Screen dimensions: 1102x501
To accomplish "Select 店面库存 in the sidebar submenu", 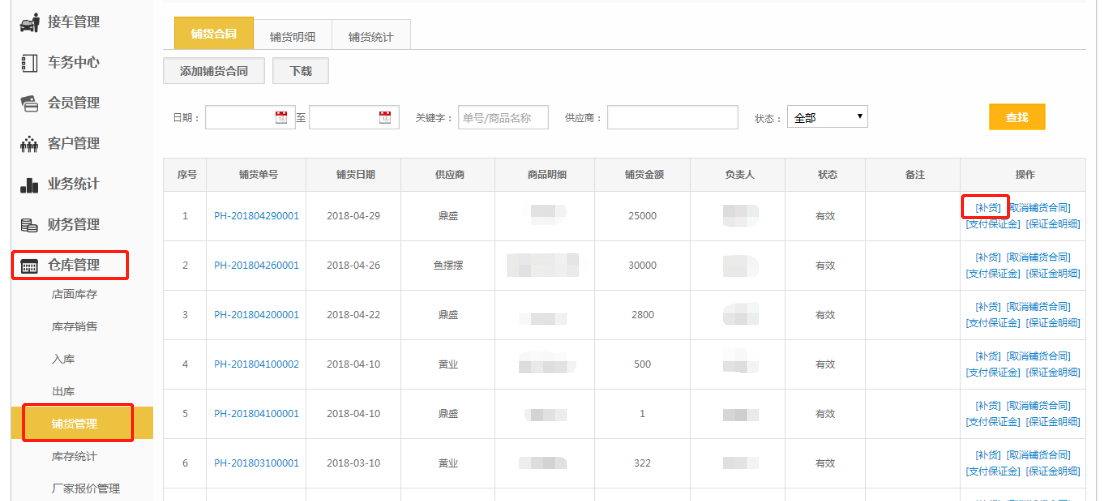I will coord(75,294).
